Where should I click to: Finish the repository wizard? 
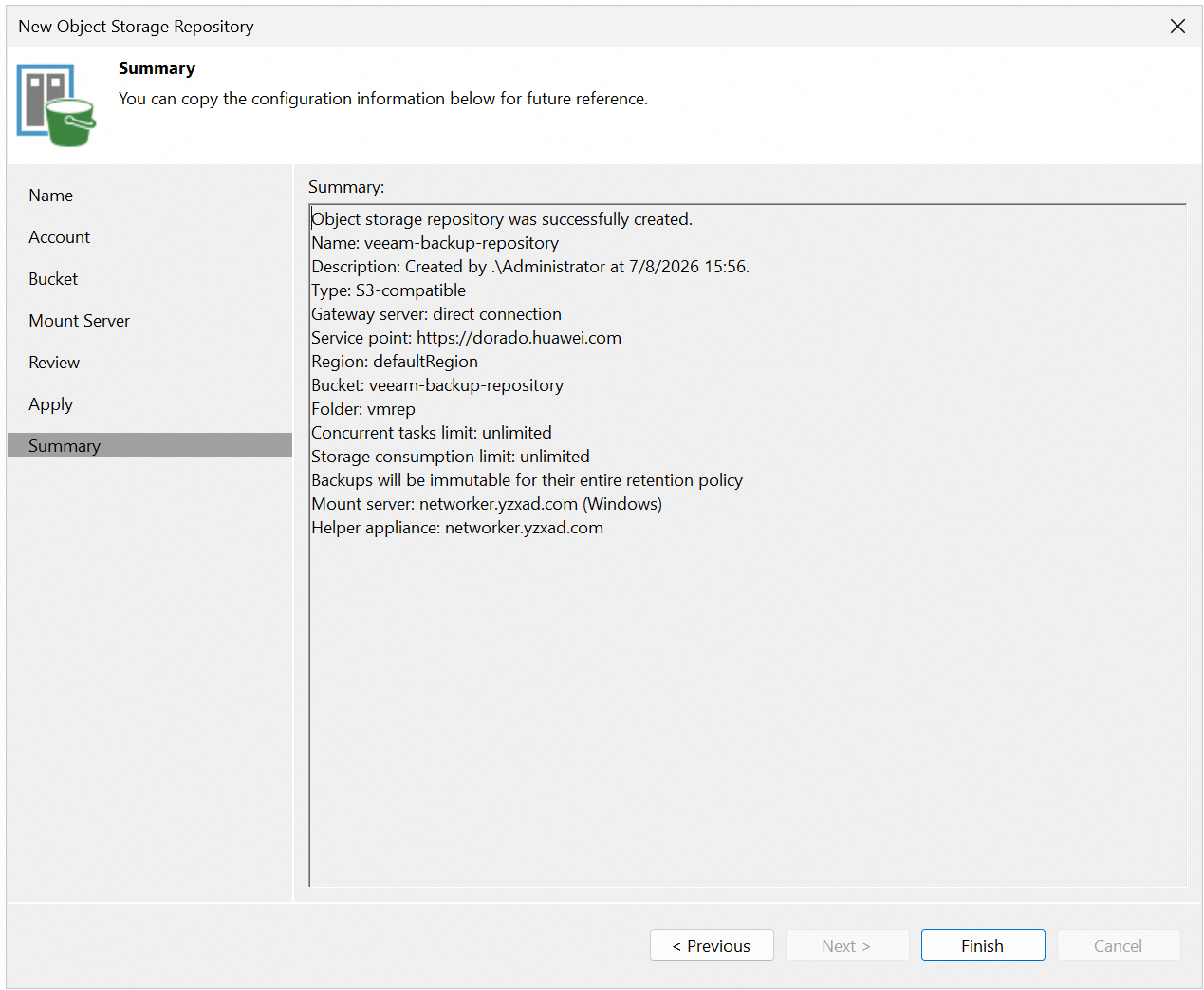tap(983, 945)
